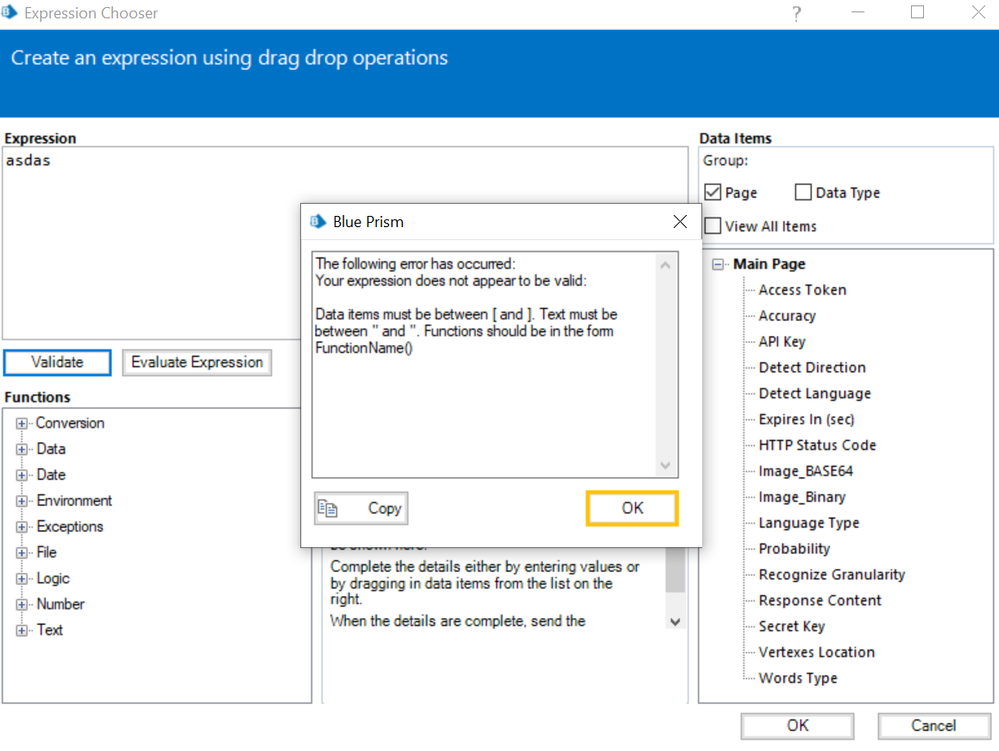Select the Response Content data item

pos(819,601)
